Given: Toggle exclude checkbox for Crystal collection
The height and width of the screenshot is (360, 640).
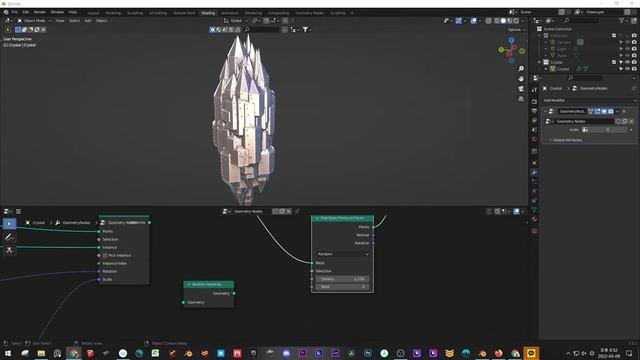Looking at the screenshot, I should point(614,62).
